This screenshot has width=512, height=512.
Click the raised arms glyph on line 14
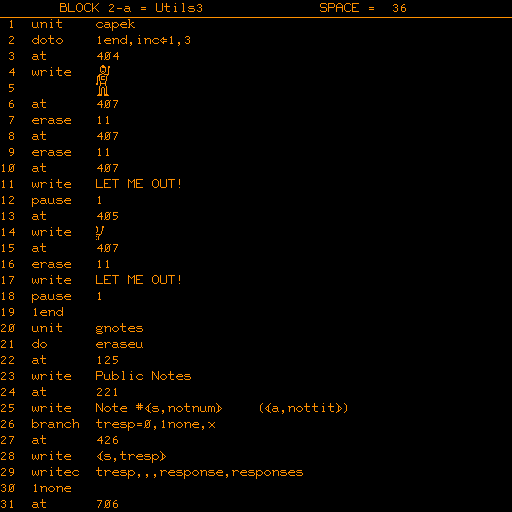pyautogui.click(x=100, y=233)
